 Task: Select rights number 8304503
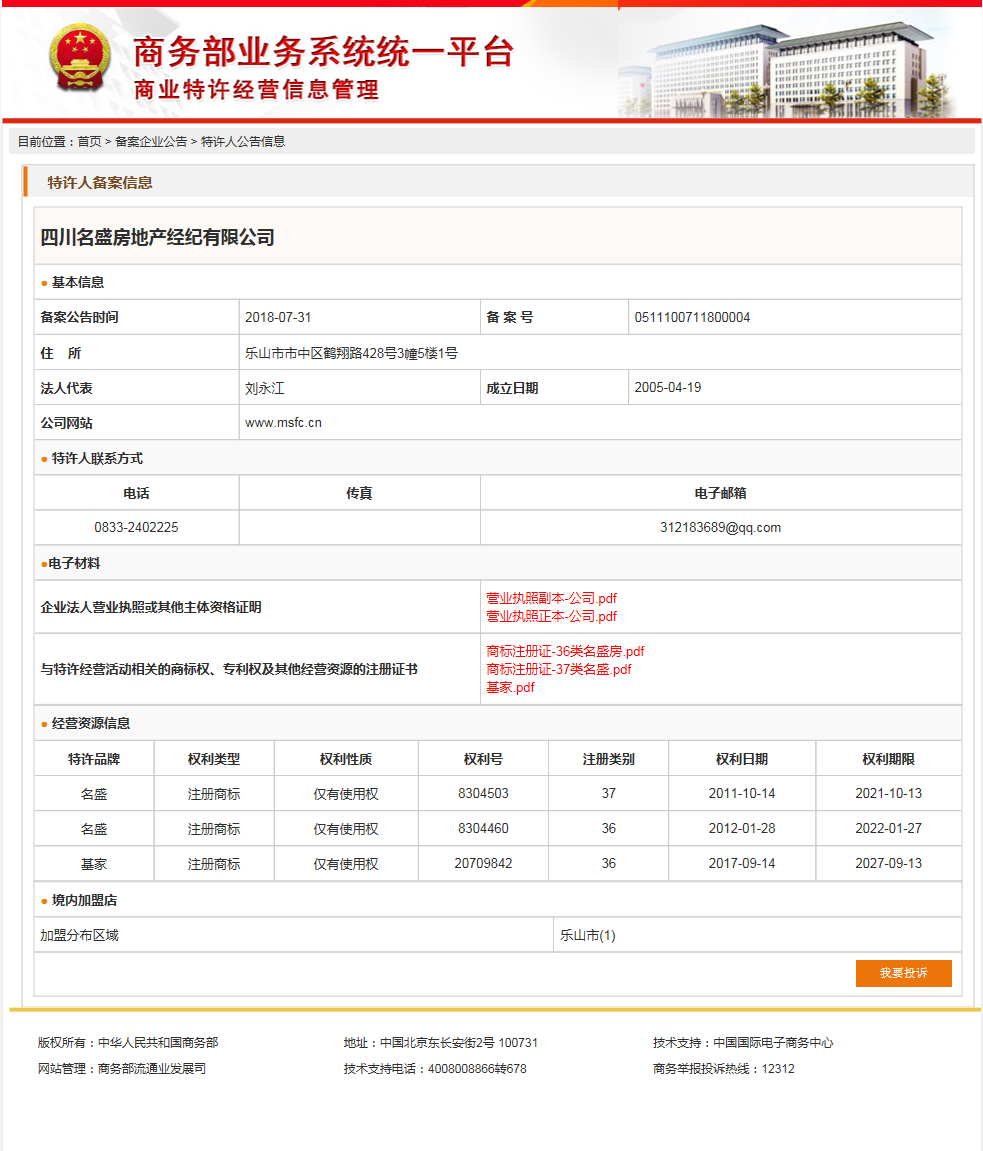483,794
